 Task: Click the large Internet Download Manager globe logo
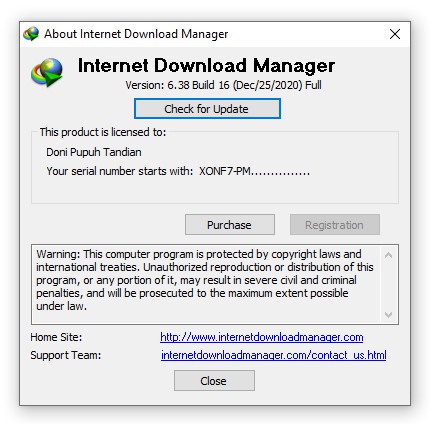coord(47,72)
